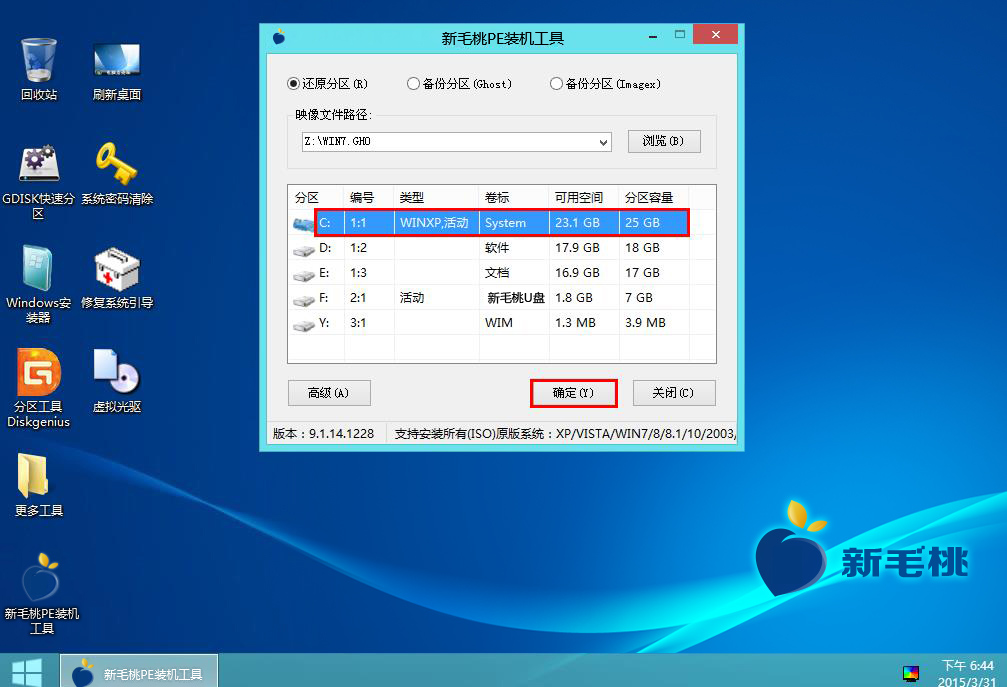The image size is (1007, 687).
Task: Expand the image file path dropdown arrow
Action: point(603,142)
